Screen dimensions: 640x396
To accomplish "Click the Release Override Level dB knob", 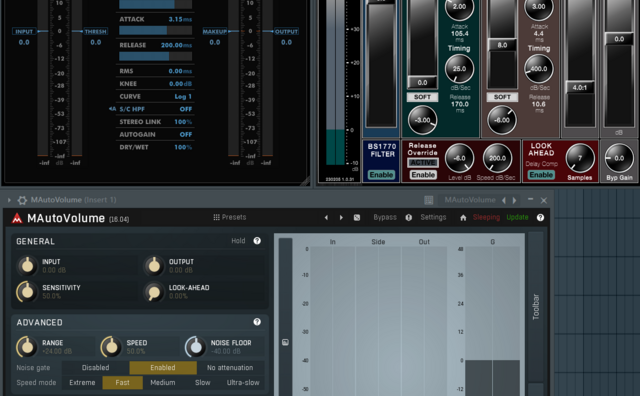I will tap(459, 158).
